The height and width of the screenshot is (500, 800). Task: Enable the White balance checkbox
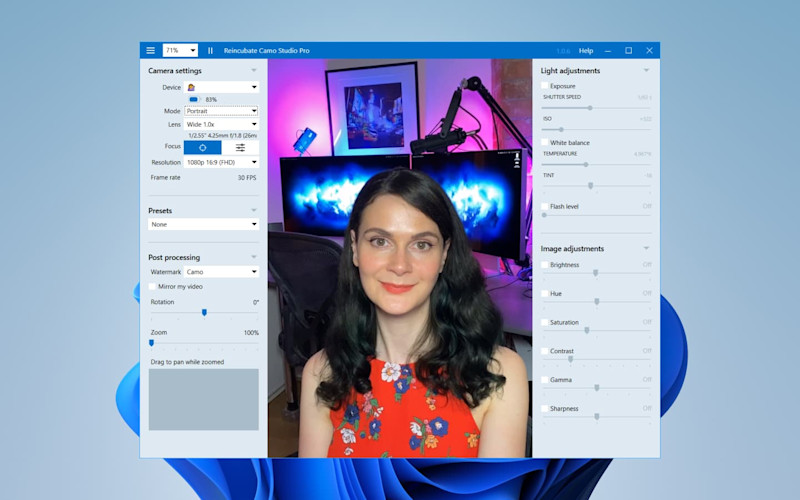[x=545, y=143]
